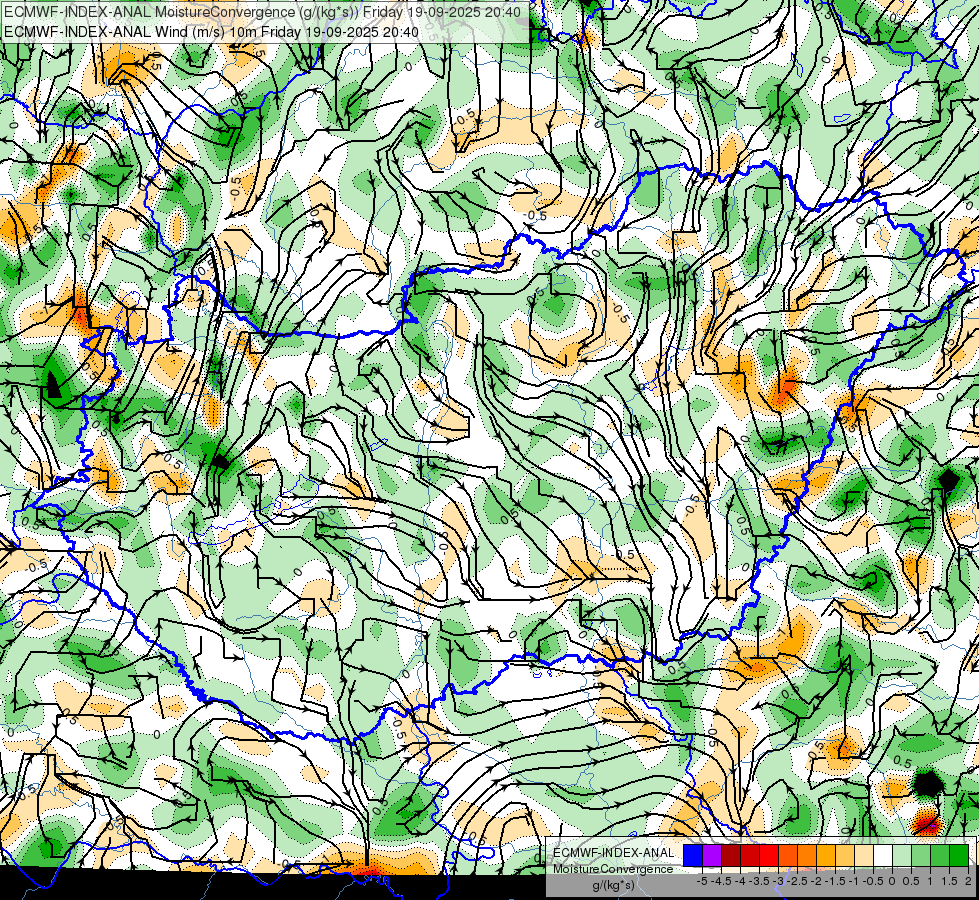
Task: Pick the light orange swatch, -1.5 to -1
Action: click(845, 855)
